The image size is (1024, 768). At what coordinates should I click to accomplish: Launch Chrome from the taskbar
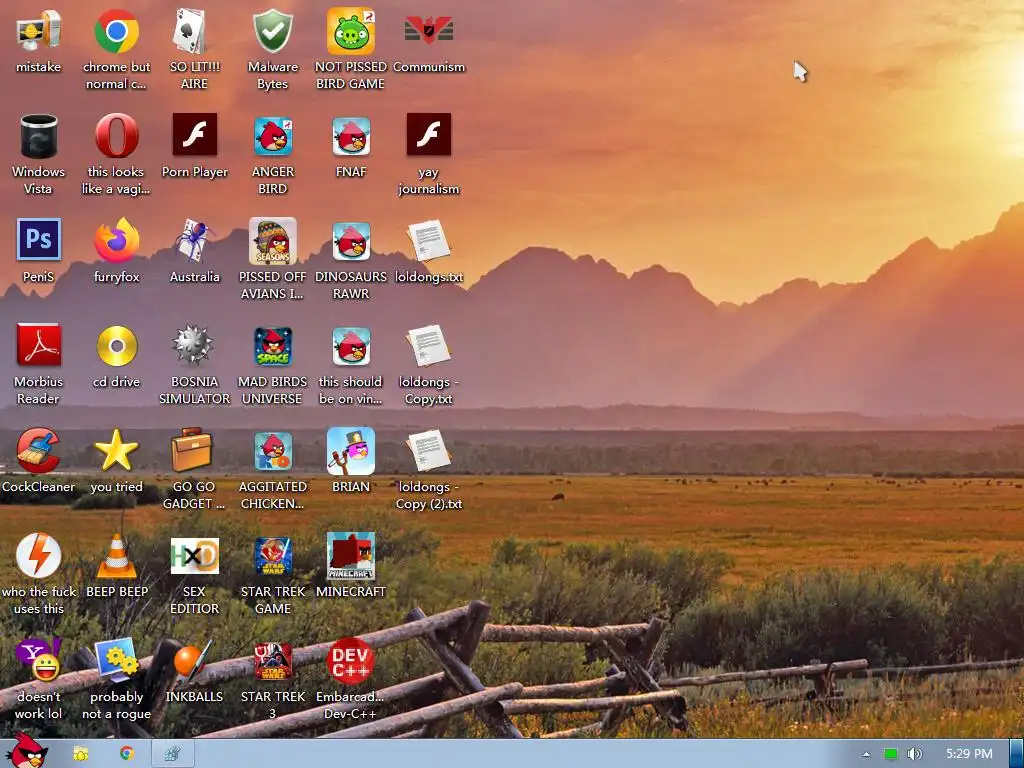[127, 754]
